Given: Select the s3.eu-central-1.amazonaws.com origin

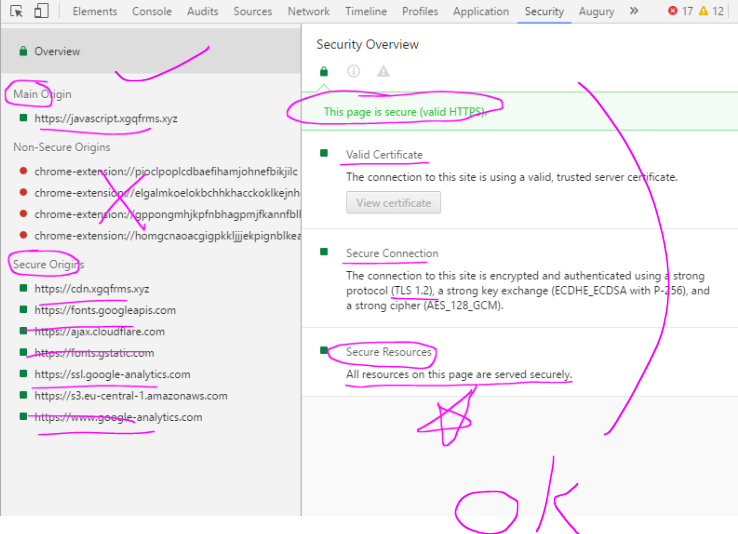Looking at the screenshot, I should click(x=130, y=396).
